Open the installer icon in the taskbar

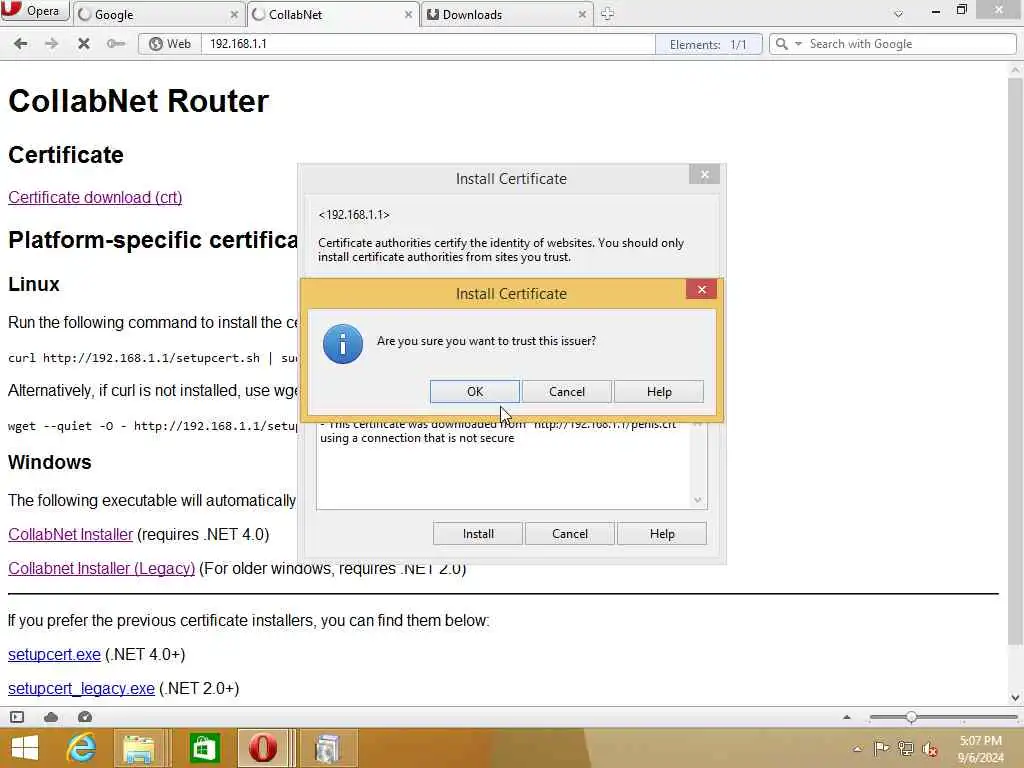327,748
